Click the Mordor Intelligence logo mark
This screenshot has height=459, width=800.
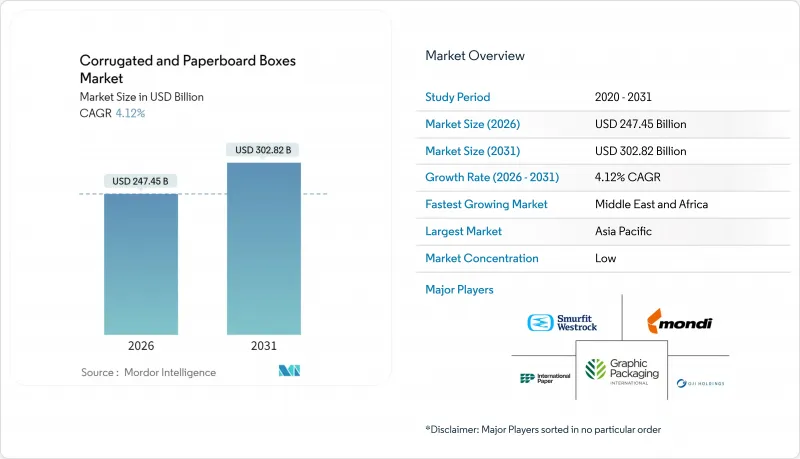[x=289, y=371]
